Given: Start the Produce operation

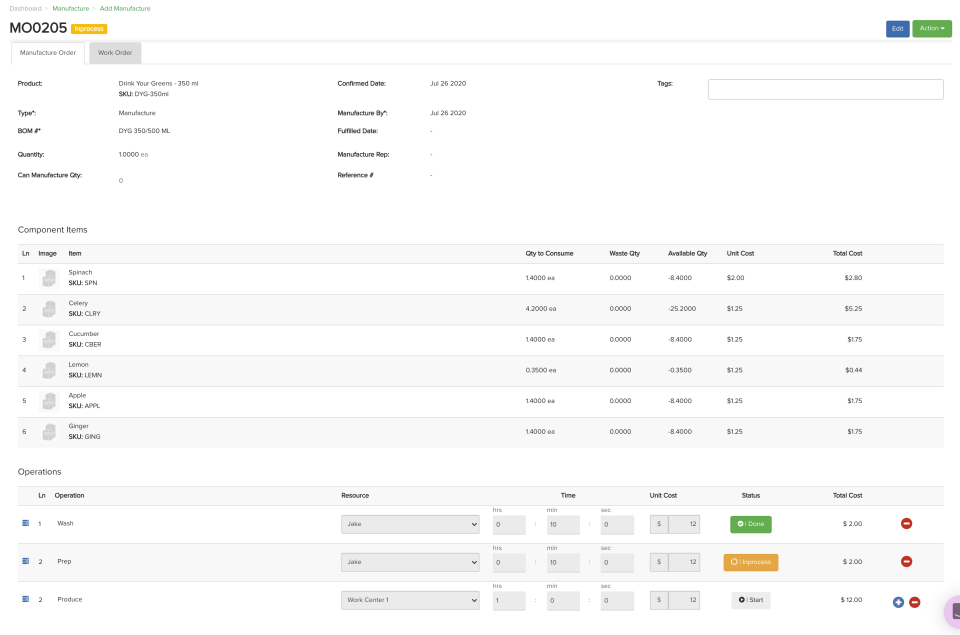Looking at the screenshot, I should pyautogui.click(x=750, y=599).
